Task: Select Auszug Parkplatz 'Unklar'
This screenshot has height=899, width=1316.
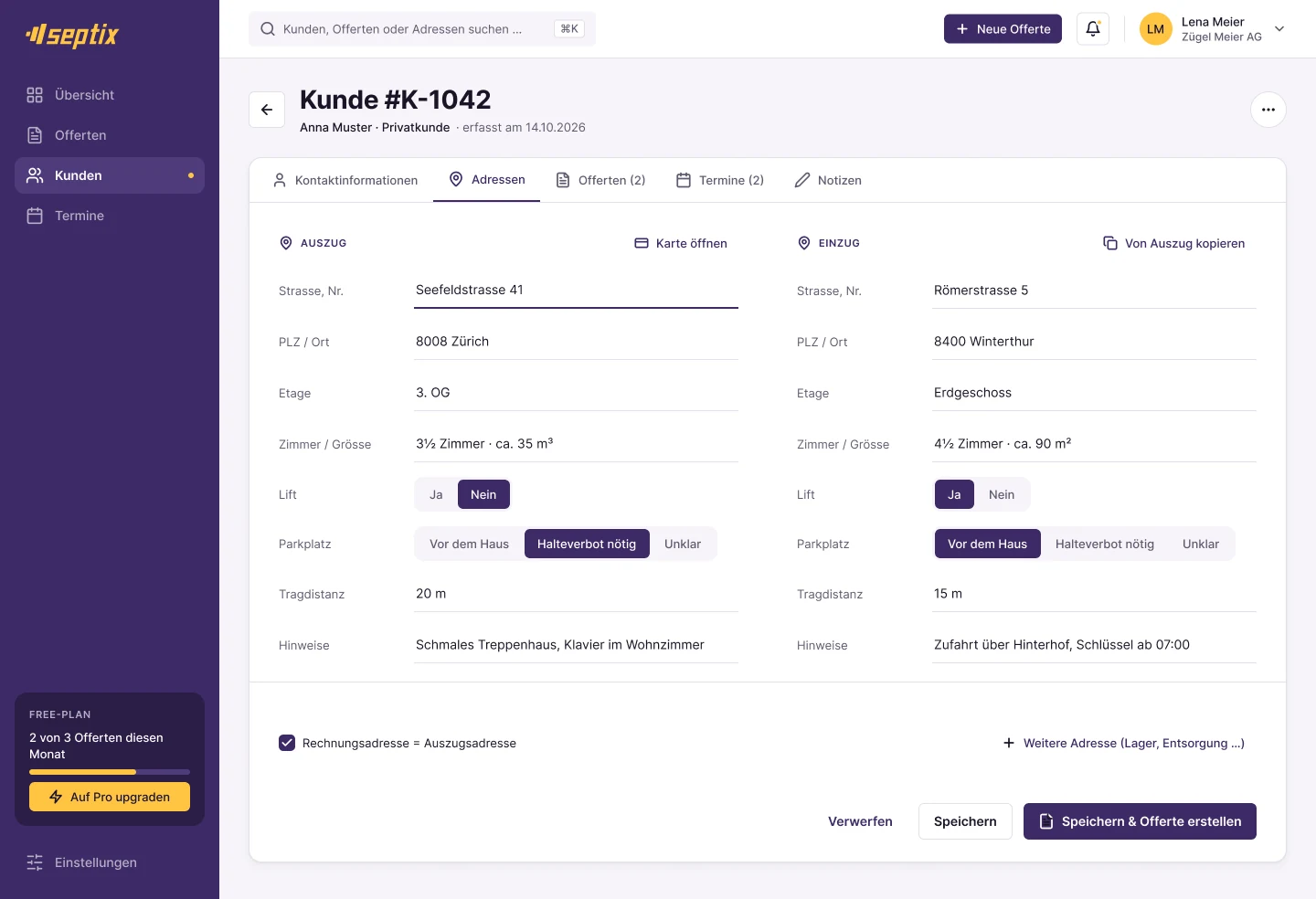Action: 683,544
